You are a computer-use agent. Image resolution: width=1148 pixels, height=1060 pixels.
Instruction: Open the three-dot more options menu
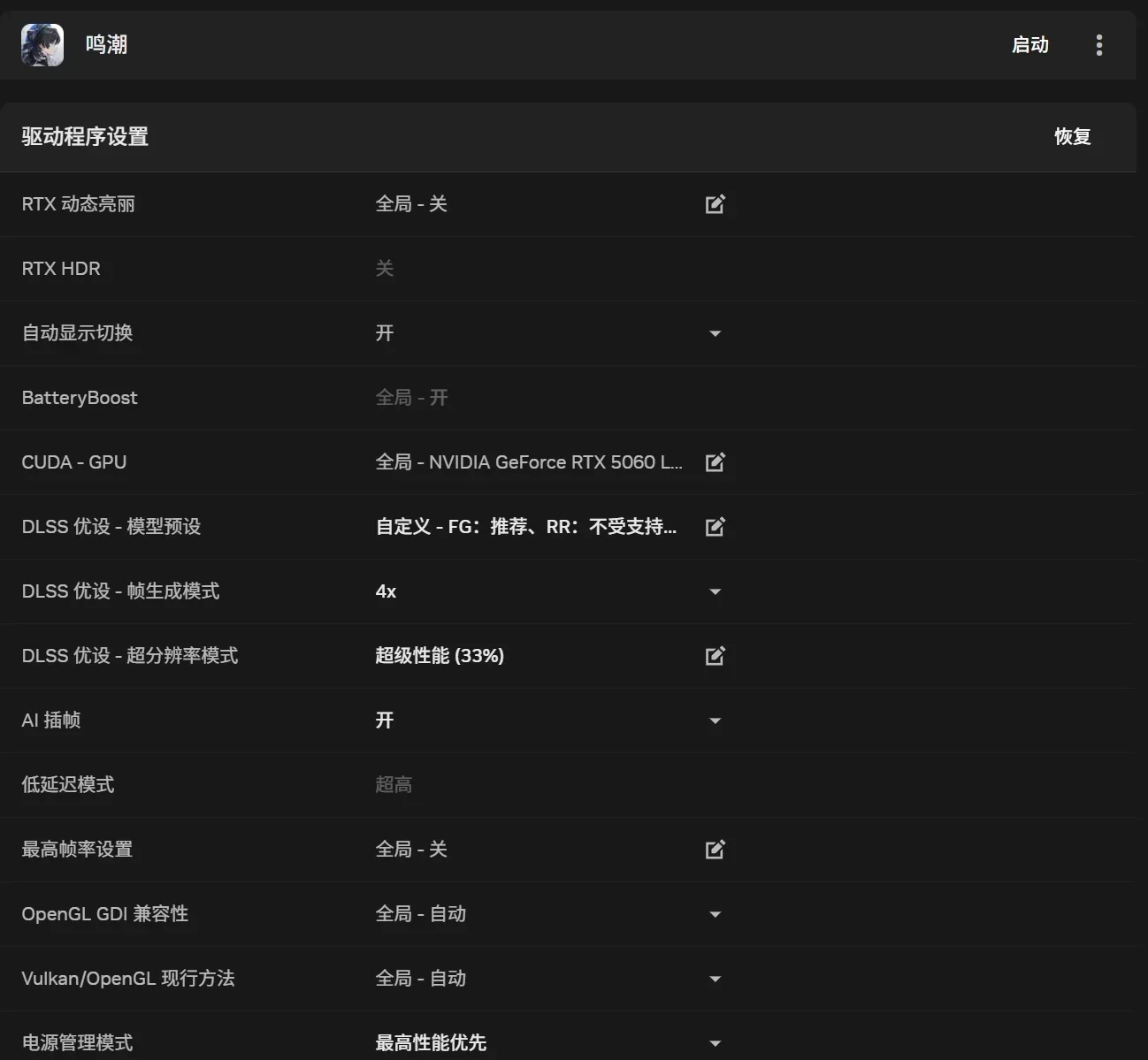[1099, 45]
